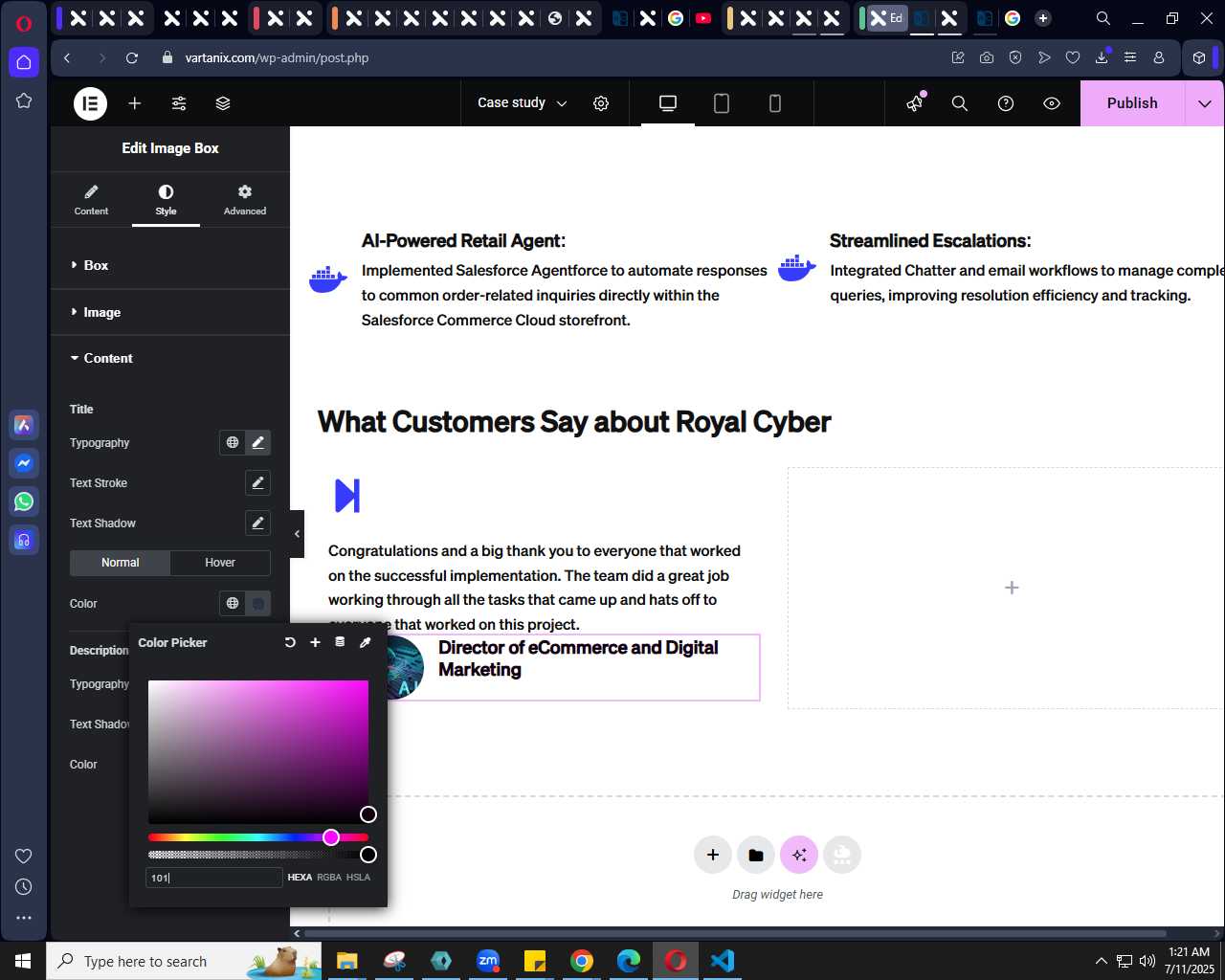Select Hover state toggle

220,563
